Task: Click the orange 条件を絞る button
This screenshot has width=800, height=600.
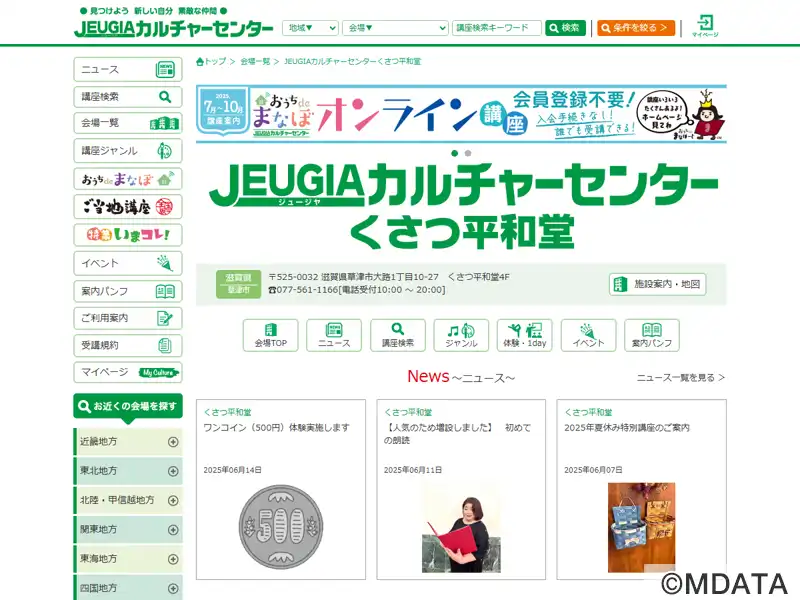Action: (636, 28)
